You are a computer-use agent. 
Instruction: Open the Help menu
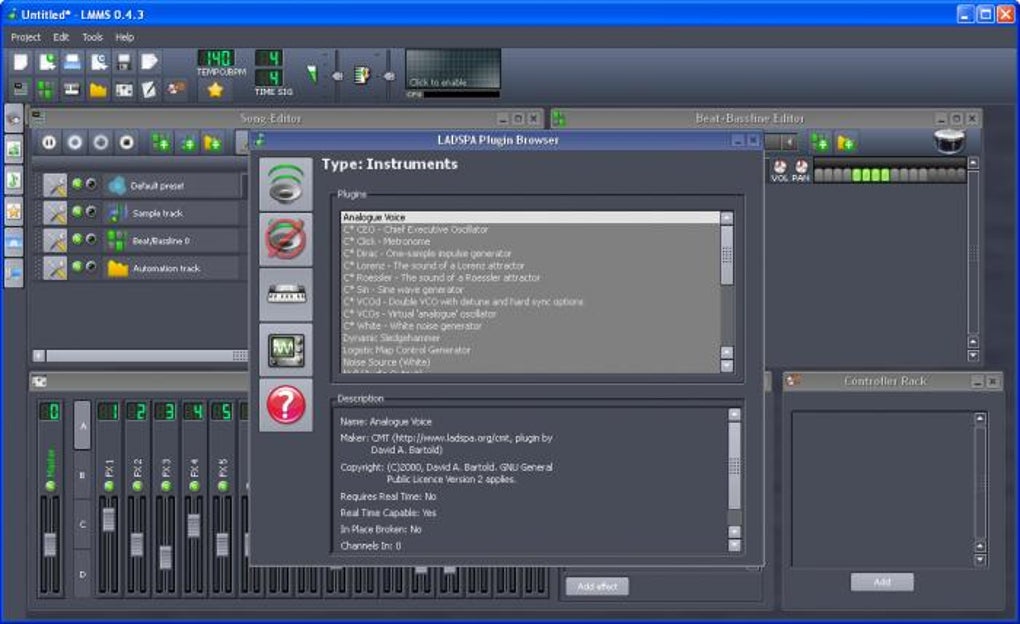pyautogui.click(x=124, y=37)
